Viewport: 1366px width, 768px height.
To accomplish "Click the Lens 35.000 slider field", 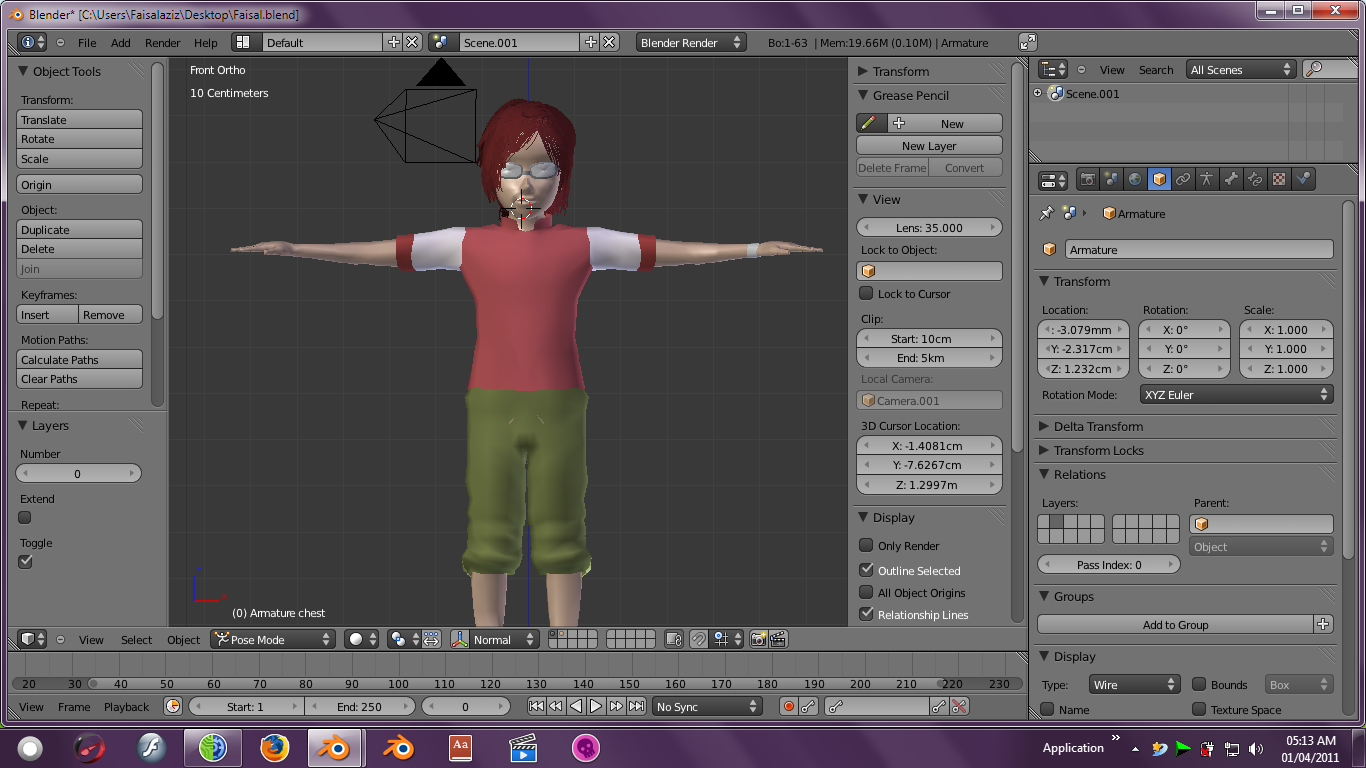I will (929, 228).
